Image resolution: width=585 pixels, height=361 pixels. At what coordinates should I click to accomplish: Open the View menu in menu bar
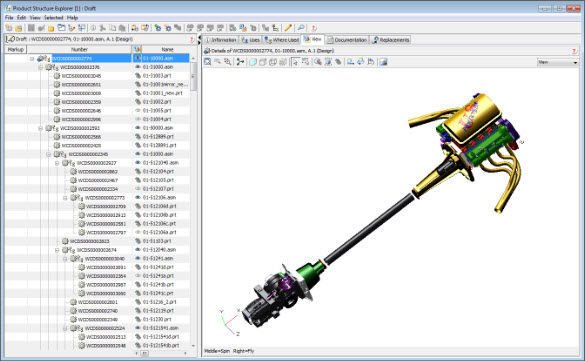(x=35, y=18)
